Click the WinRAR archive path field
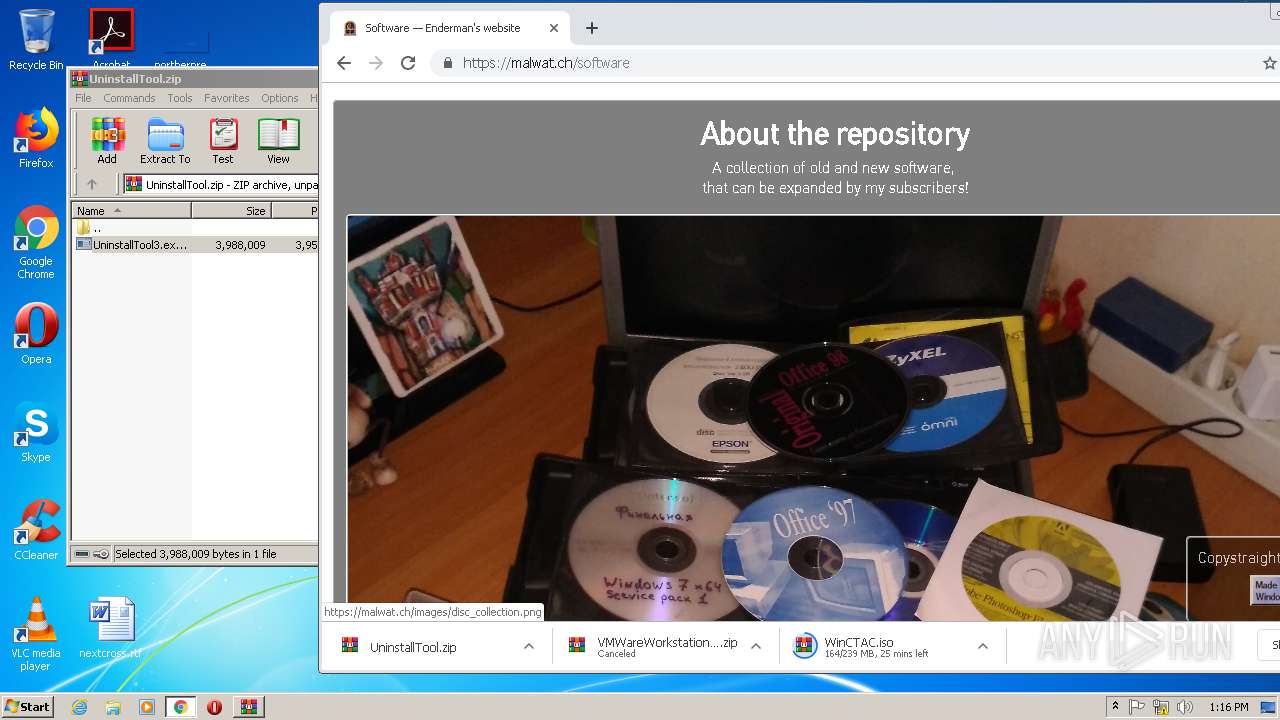 coord(220,184)
